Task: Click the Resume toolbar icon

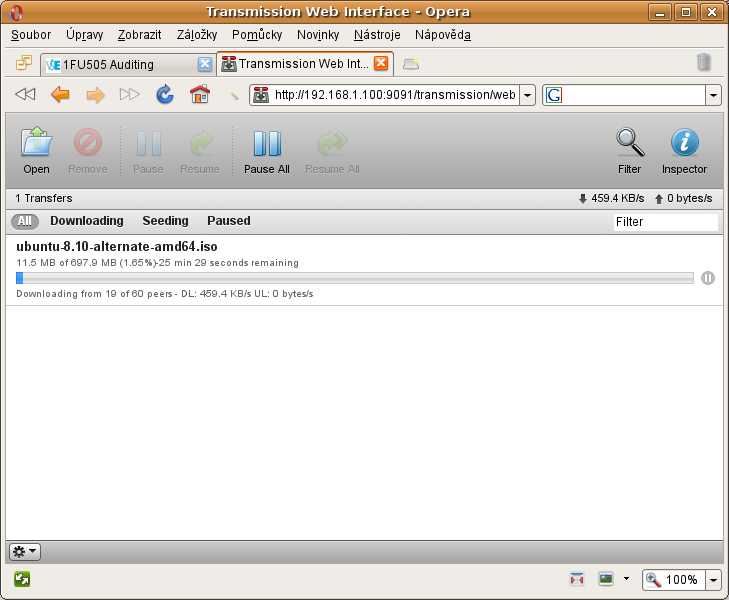Action: pyautogui.click(x=200, y=150)
